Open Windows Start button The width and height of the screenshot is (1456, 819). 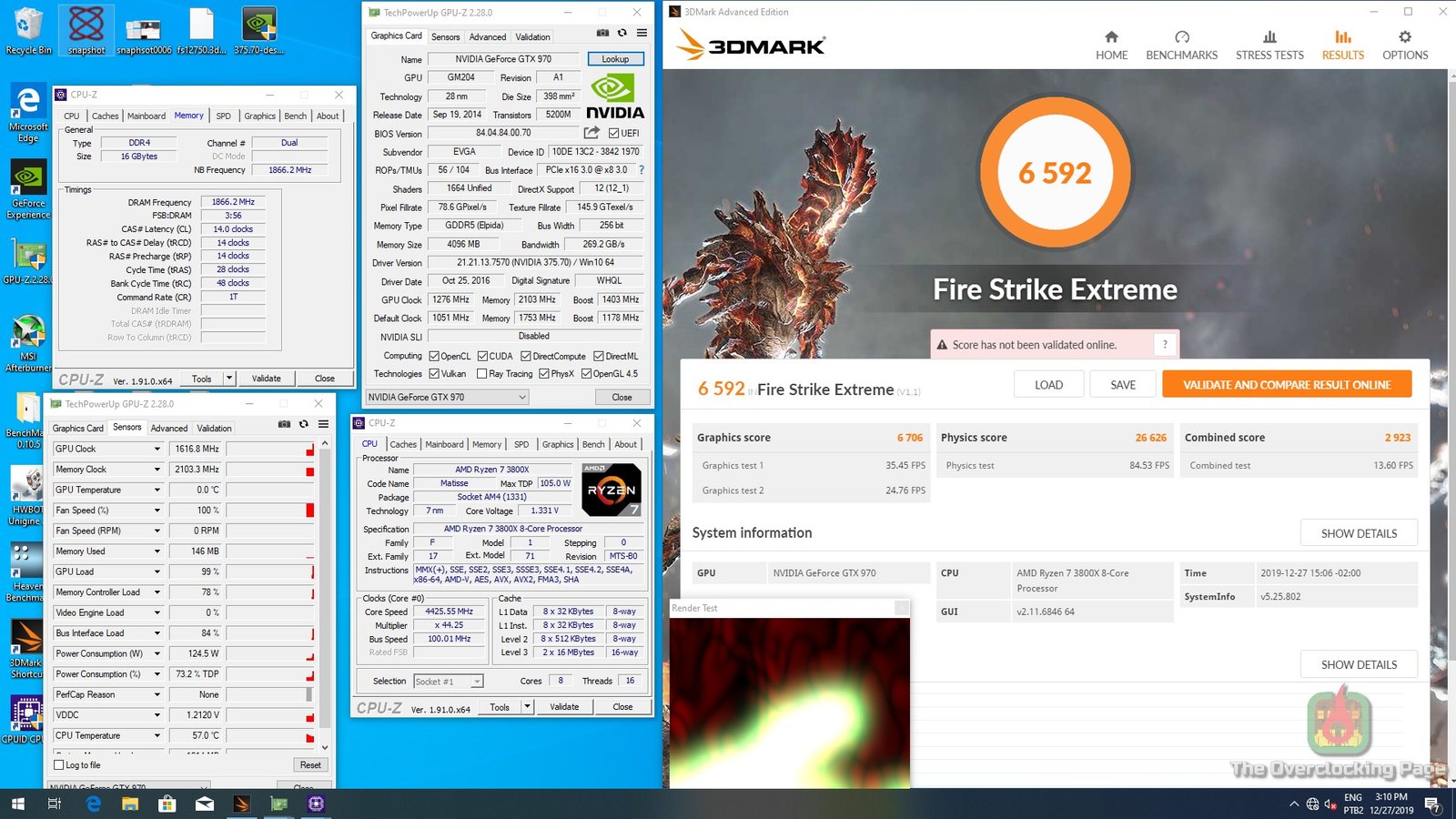tap(17, 804)
